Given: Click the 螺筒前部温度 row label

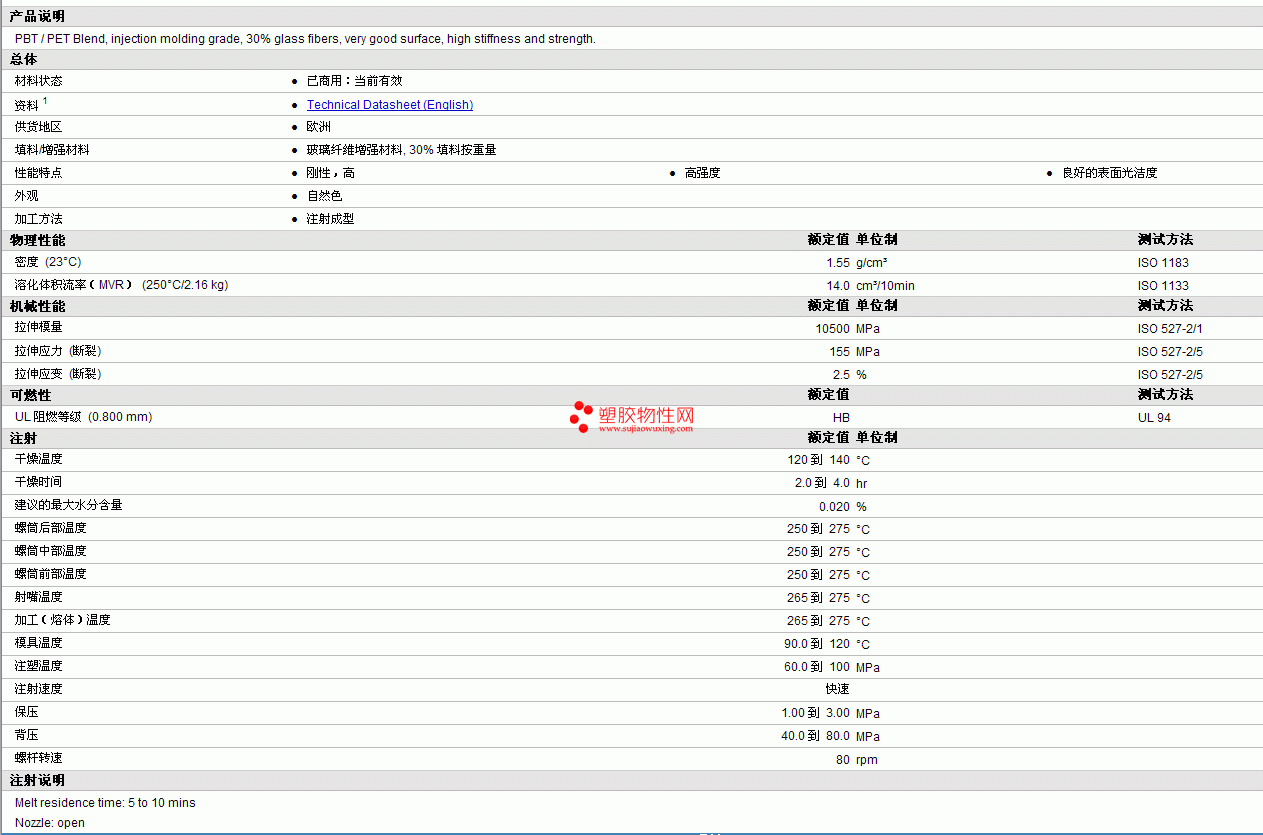Looking at the screenshot, I should pos(50,574).
